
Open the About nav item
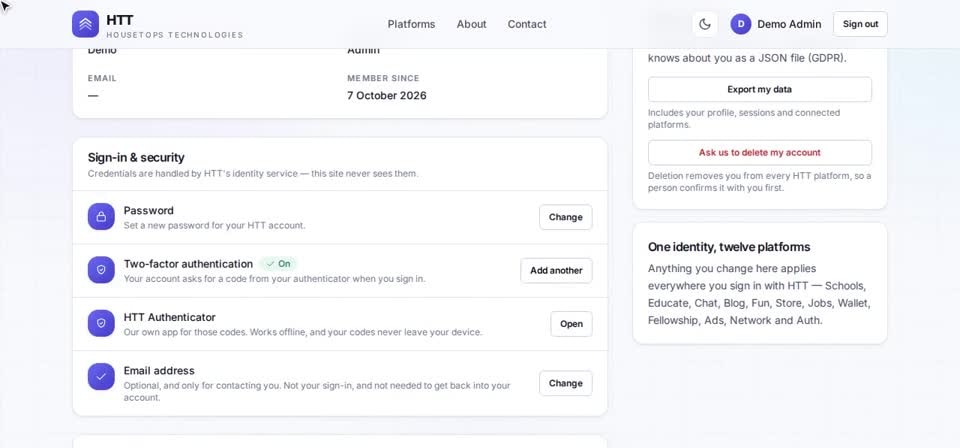tap(471, 24)
